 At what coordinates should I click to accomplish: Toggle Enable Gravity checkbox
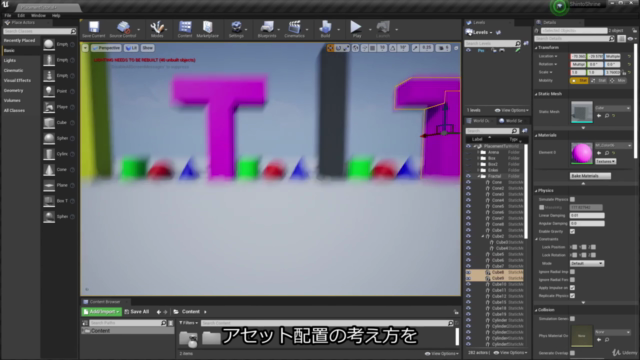coord(572,231)
